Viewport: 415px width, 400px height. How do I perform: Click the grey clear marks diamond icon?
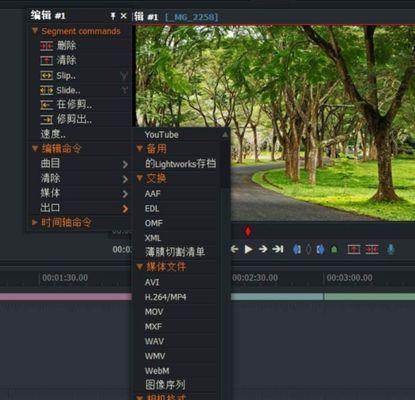tap(309, 249)
